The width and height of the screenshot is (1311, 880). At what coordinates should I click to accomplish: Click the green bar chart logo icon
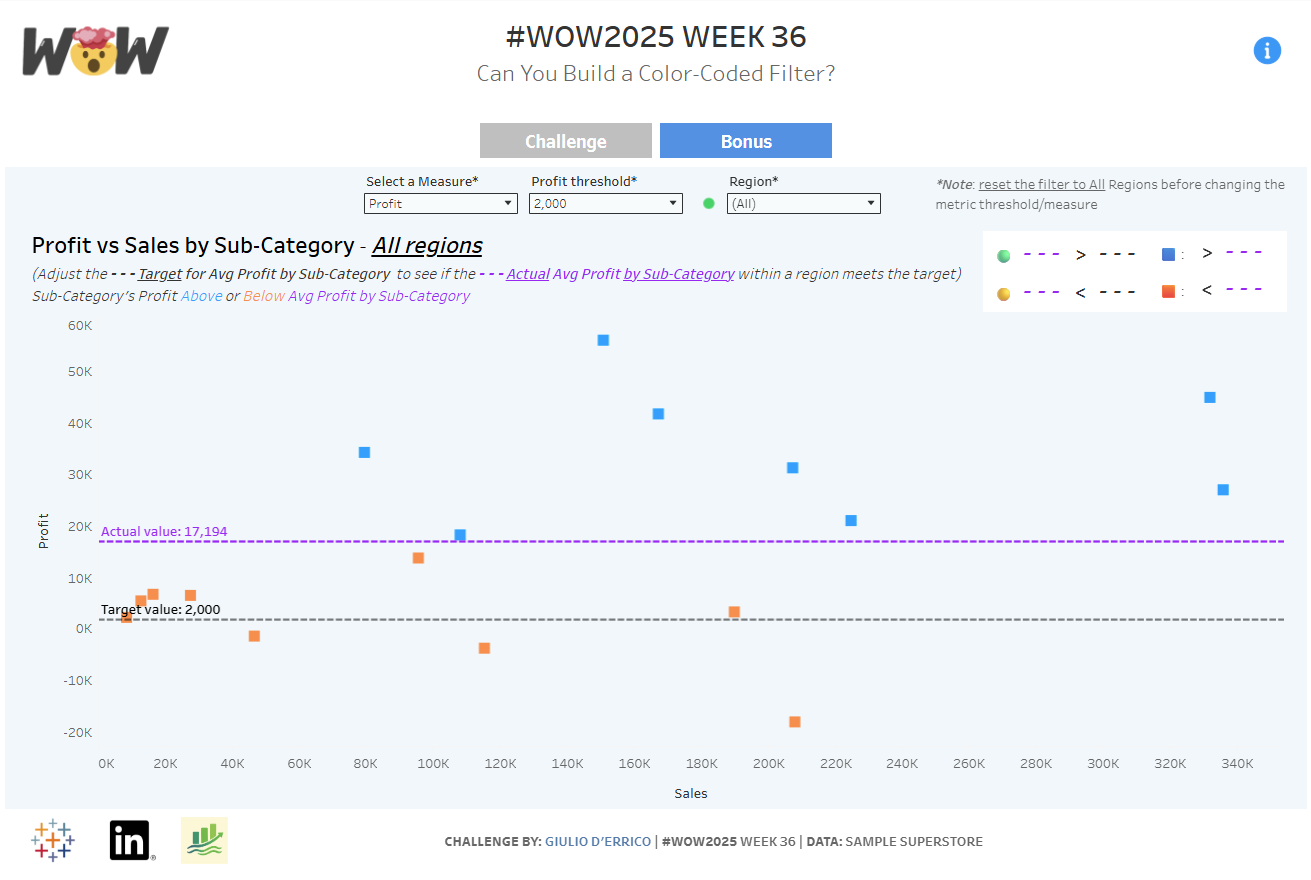pos(204,840)
